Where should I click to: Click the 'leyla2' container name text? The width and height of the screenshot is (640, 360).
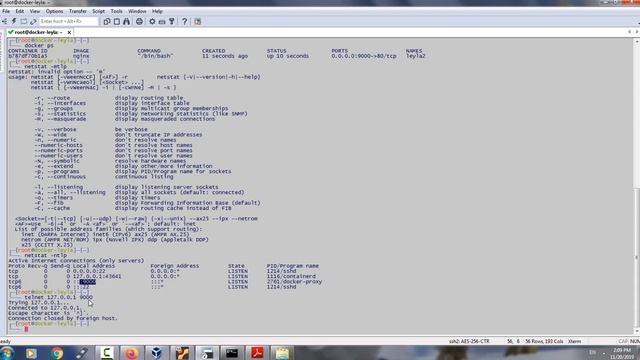[416, 56]
